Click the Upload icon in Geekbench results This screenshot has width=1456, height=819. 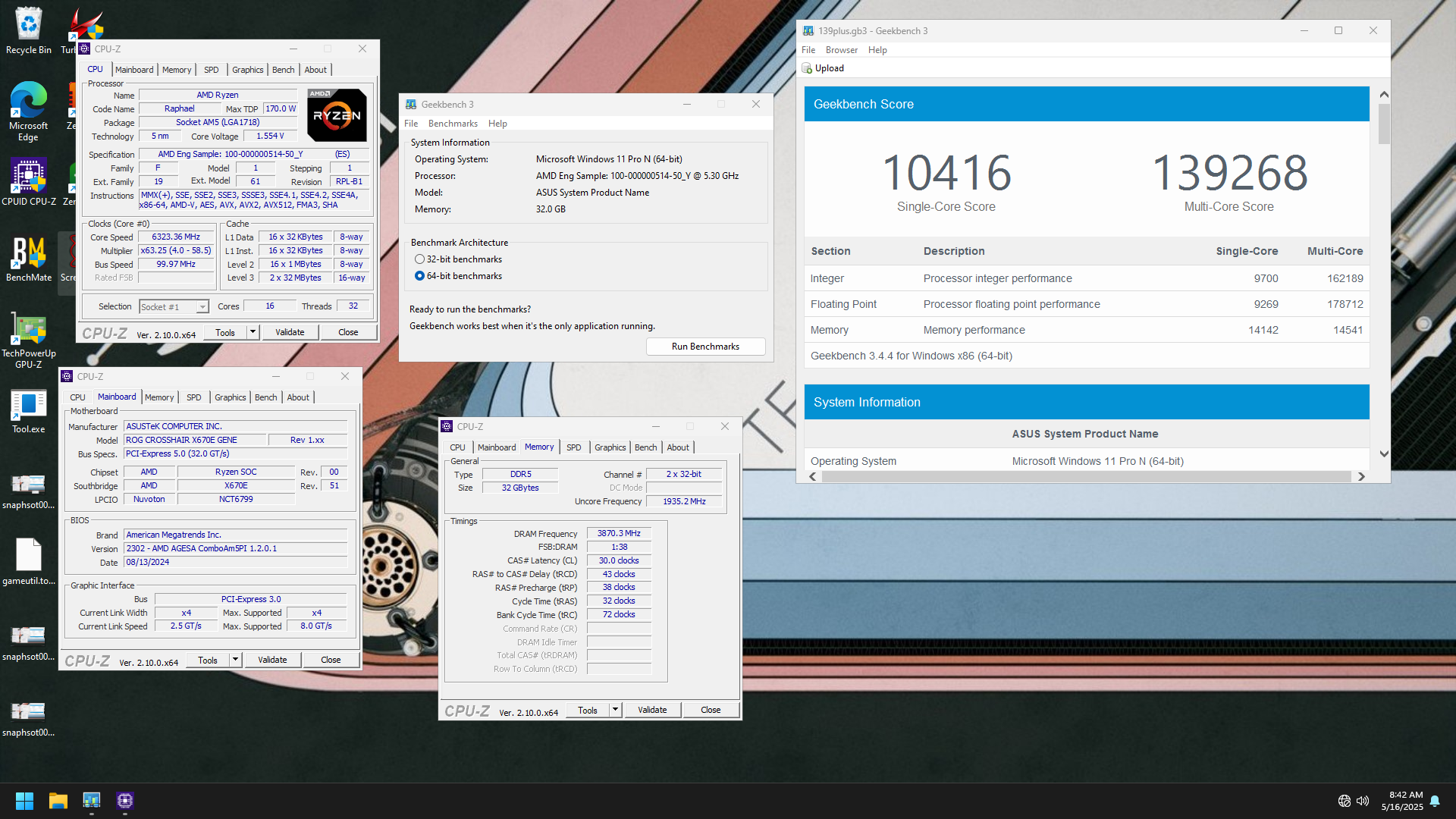tap(807, 68)
